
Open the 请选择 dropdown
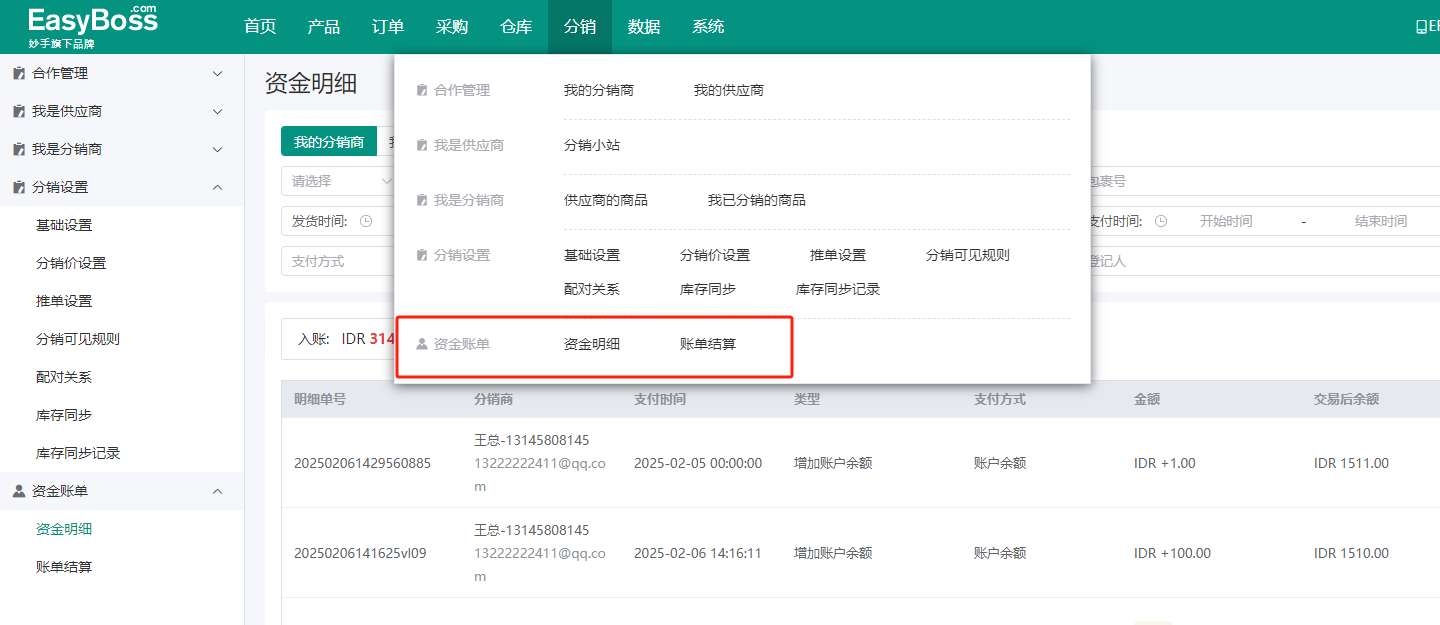[338, 181]
